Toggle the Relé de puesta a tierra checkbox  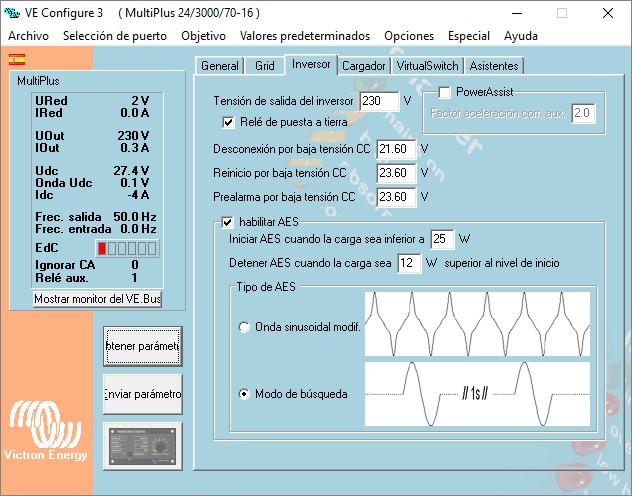[x=228, y=122]
